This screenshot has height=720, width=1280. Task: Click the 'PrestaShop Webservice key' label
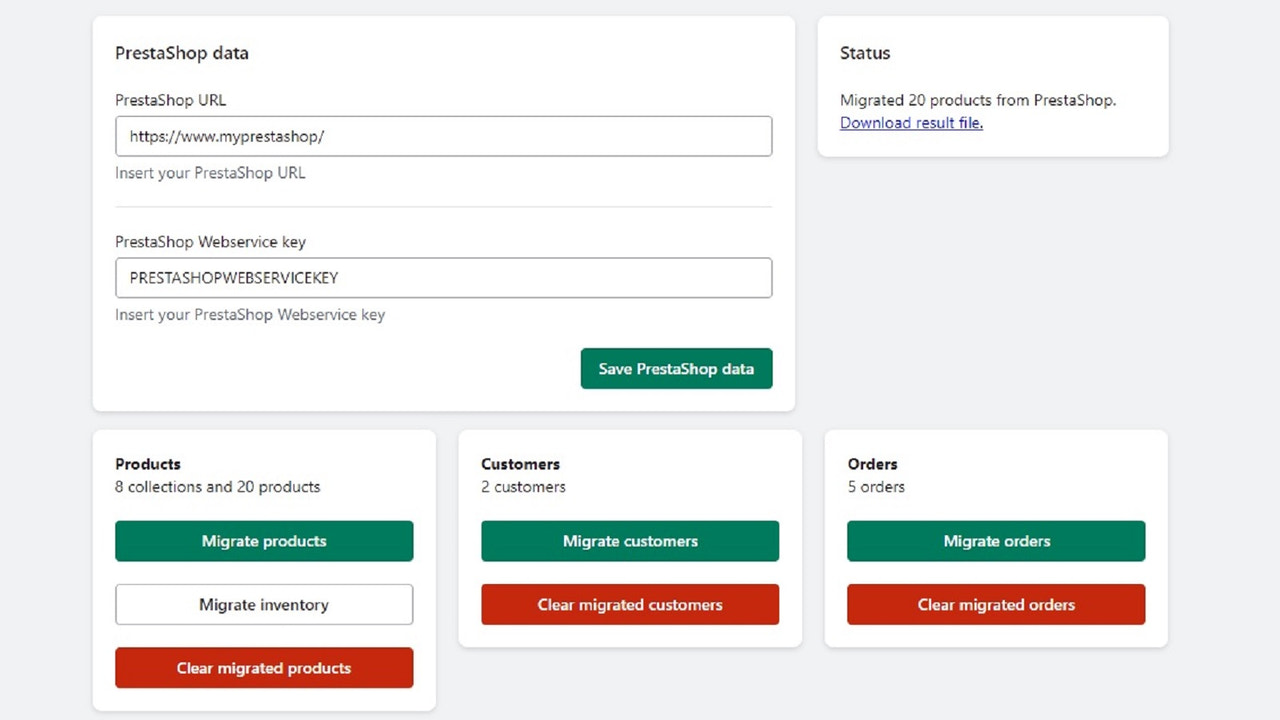(x=210, y=242)
